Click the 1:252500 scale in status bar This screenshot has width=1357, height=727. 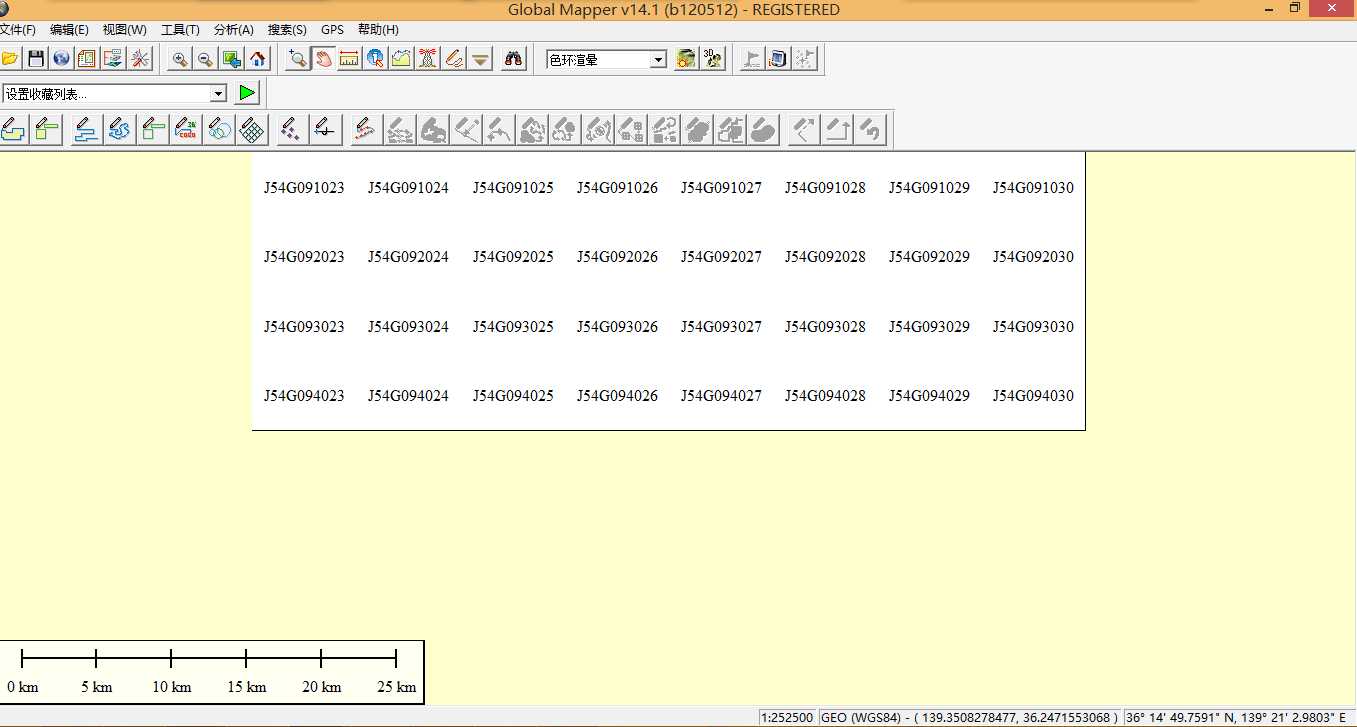click(787, 717)
